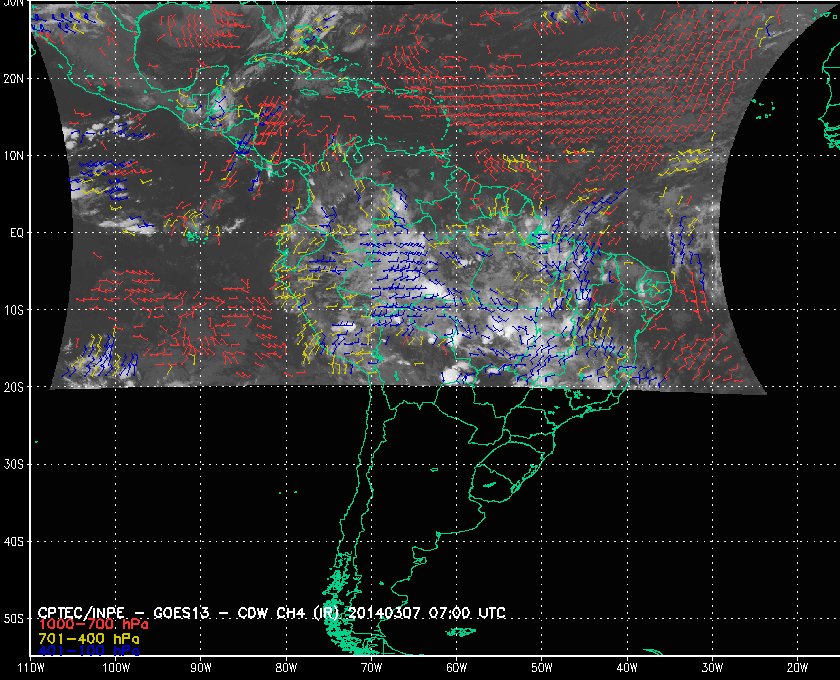Click the CPTEC/INPE GOES13 title caption

tap(272, 612)
